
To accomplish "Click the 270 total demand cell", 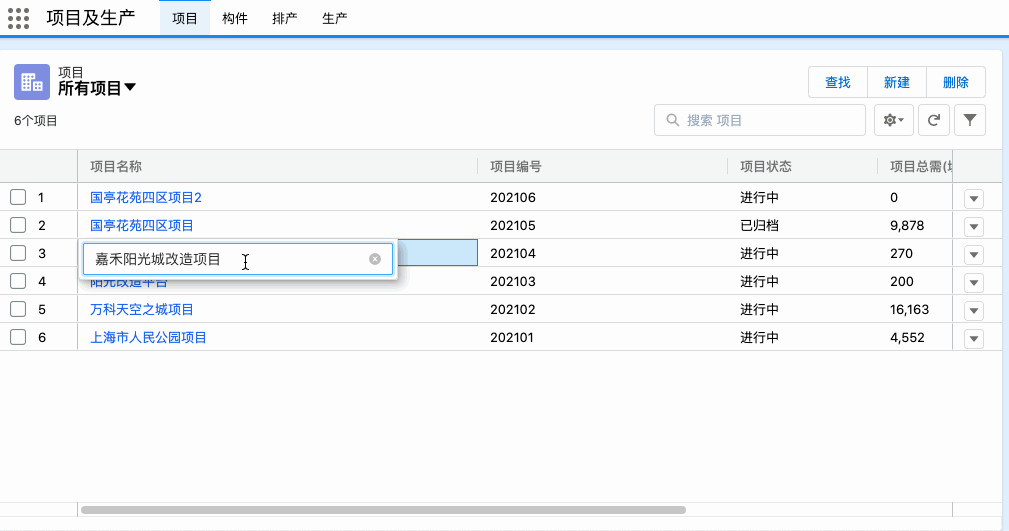I will click(902, 254).
